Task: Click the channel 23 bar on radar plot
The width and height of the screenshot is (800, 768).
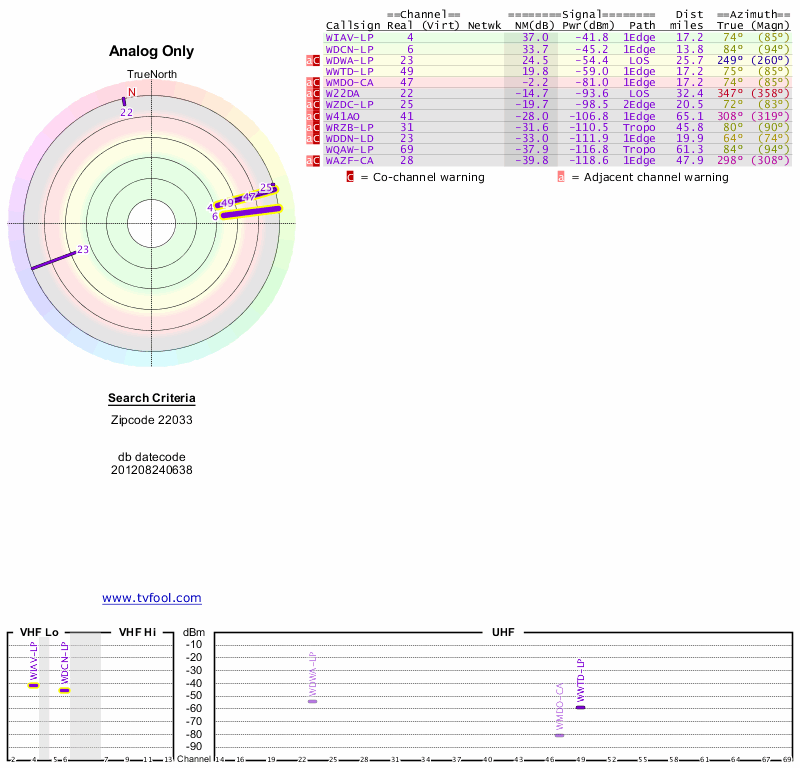Action: 53,260
